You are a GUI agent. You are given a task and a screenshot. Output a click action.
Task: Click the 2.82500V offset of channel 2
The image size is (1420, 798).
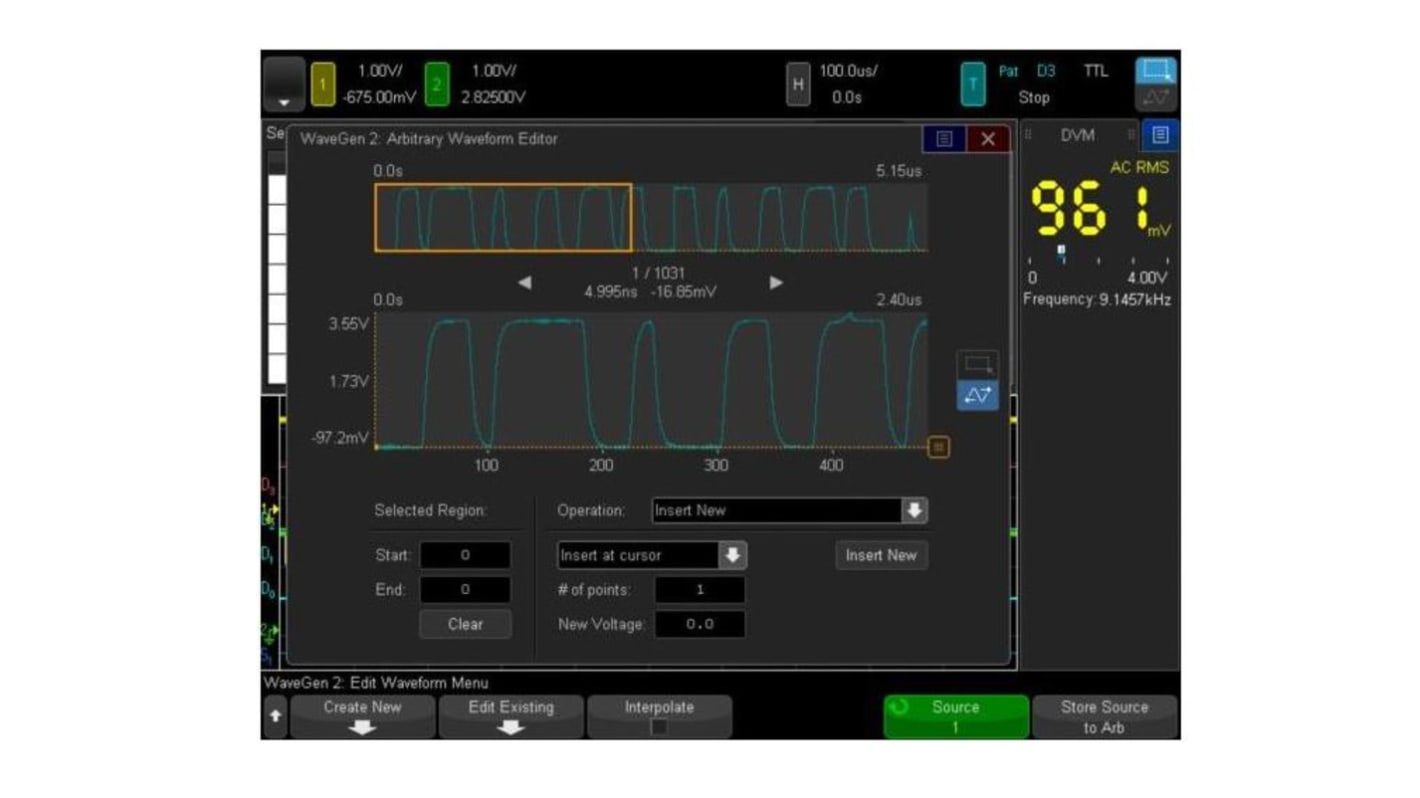tap(493, 98)
